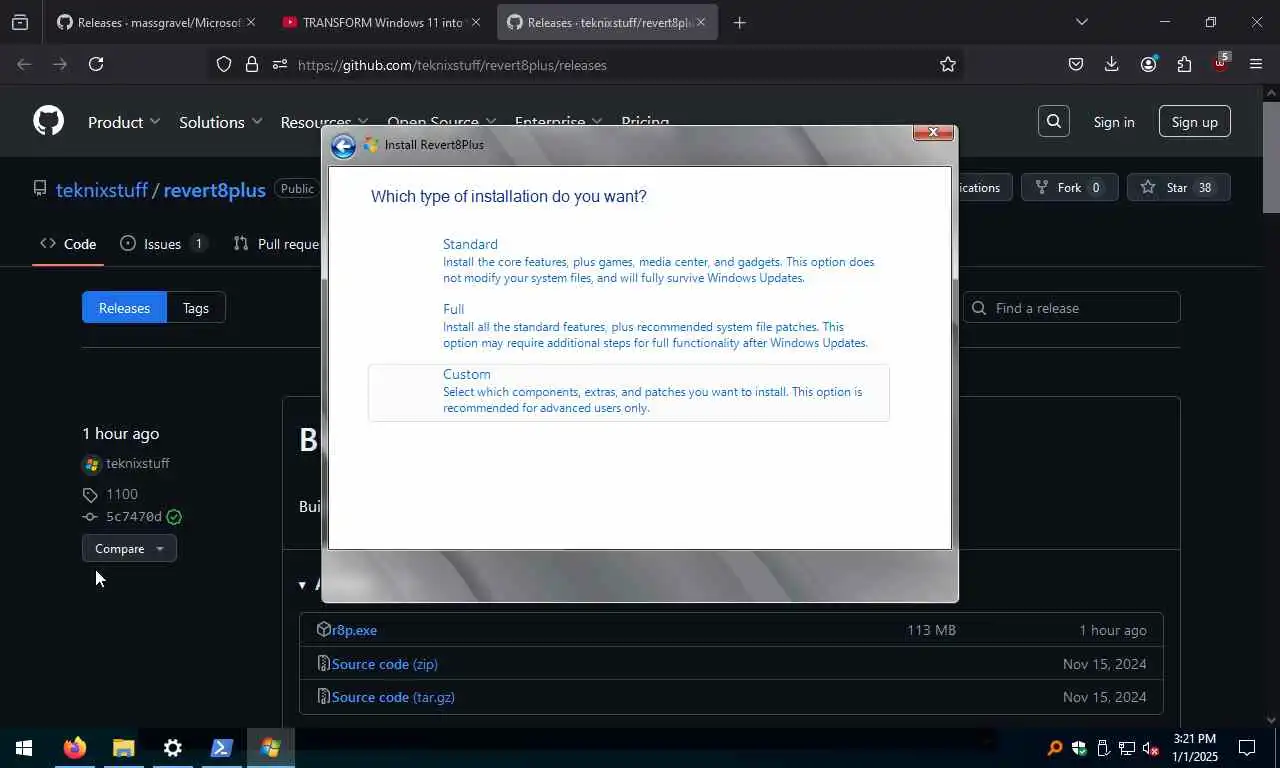The height and width of the screenshot is (768, 1280).
Task: Open the Product menu on GitHub
Action: [x=124, y=122]
